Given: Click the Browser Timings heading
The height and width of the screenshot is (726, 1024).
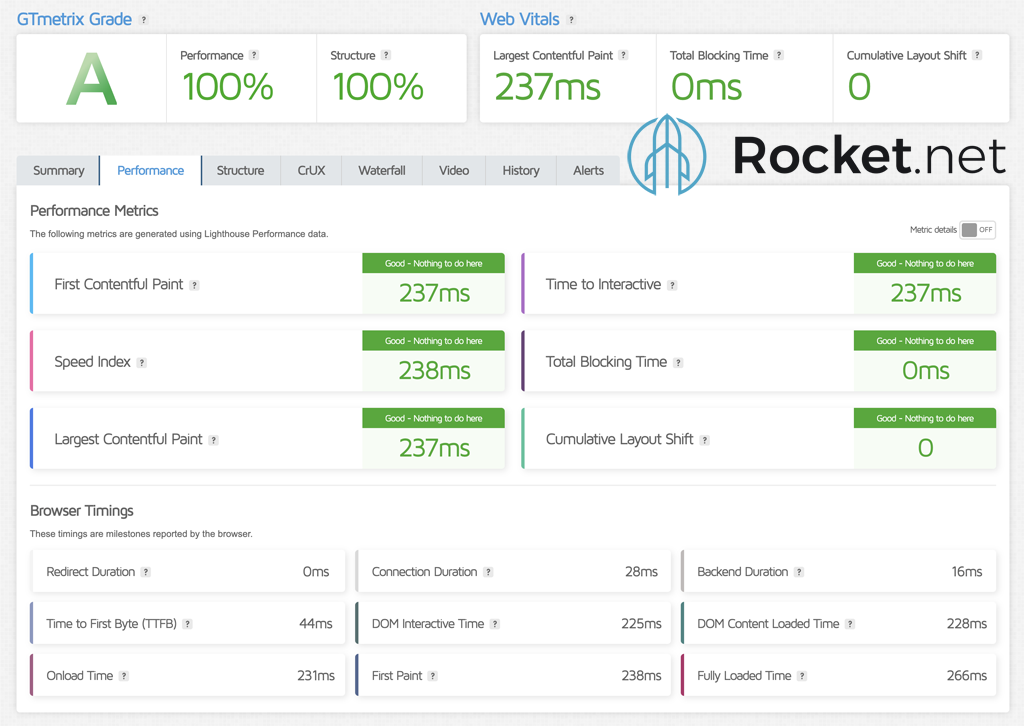Looking at the screenshot, I should coord(82,511).
